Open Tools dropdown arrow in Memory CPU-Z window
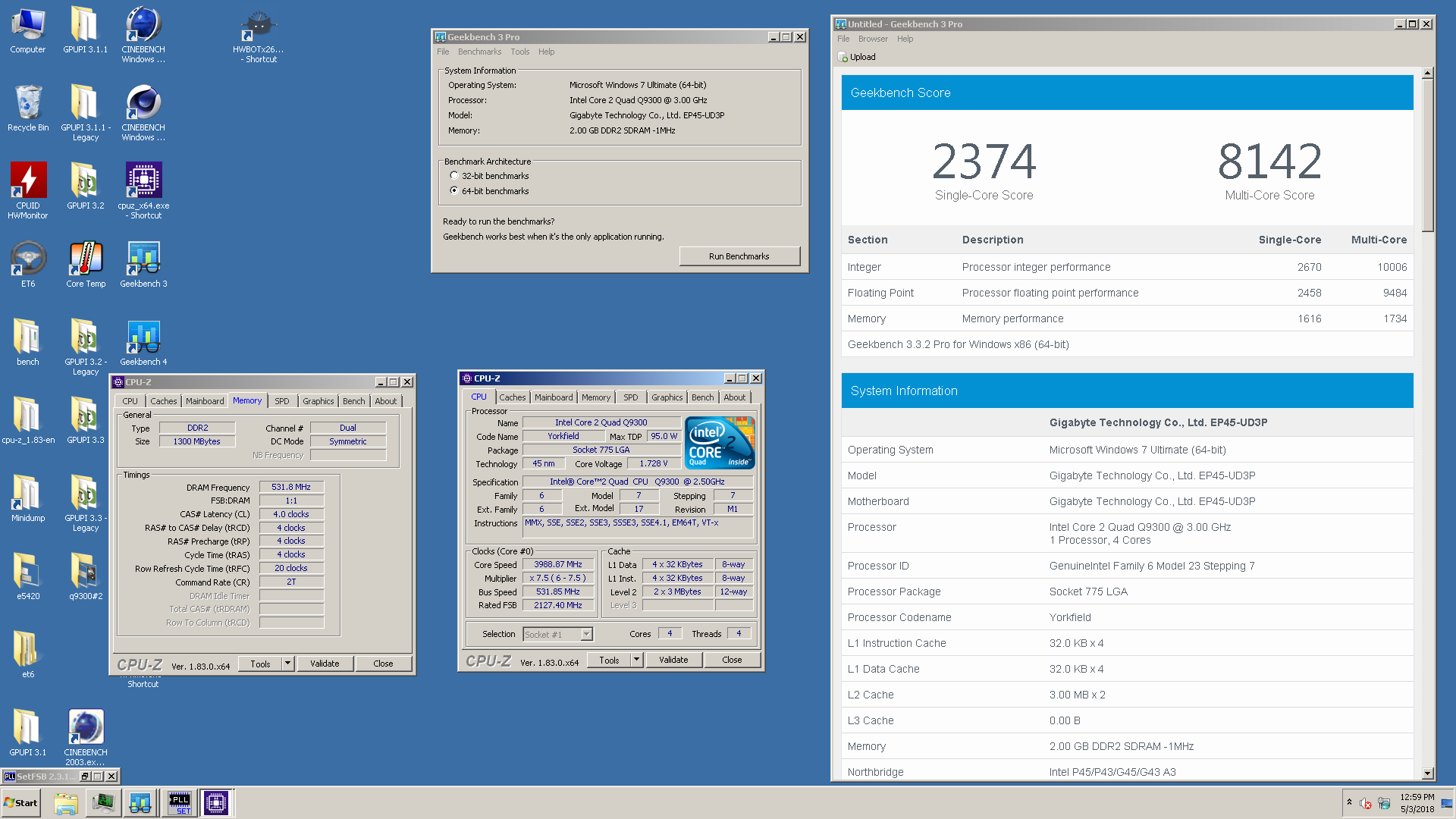Viewport: 1456px width, 819px height. [x=288, y=664]
